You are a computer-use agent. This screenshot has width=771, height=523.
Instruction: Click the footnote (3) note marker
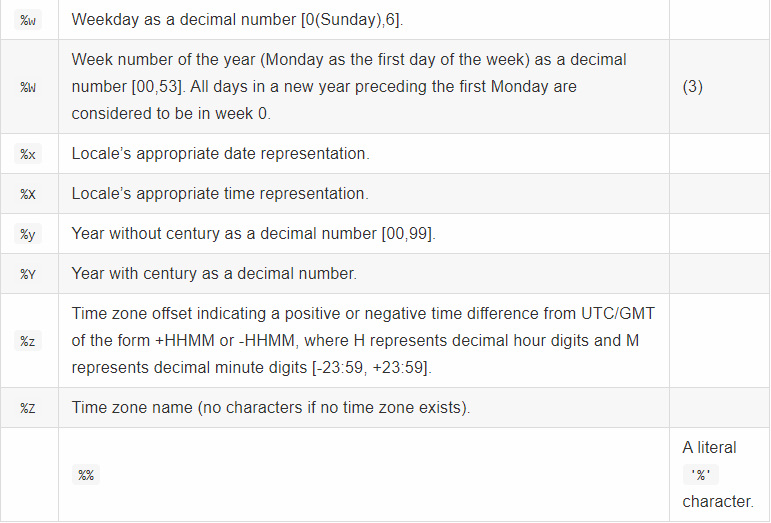[x=692, y=87]
